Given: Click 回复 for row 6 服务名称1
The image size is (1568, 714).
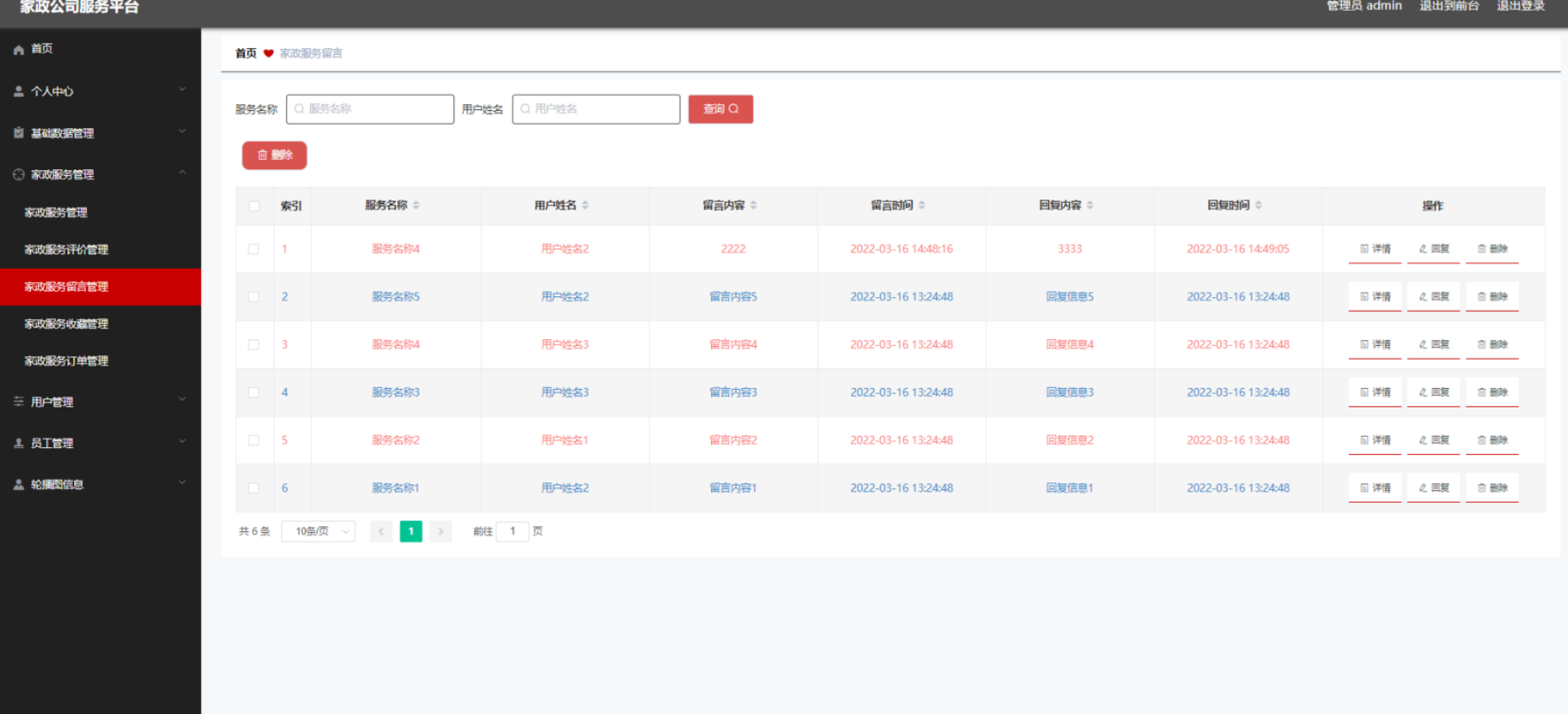Looking at the screenshot, I should tap(1433, 488).
